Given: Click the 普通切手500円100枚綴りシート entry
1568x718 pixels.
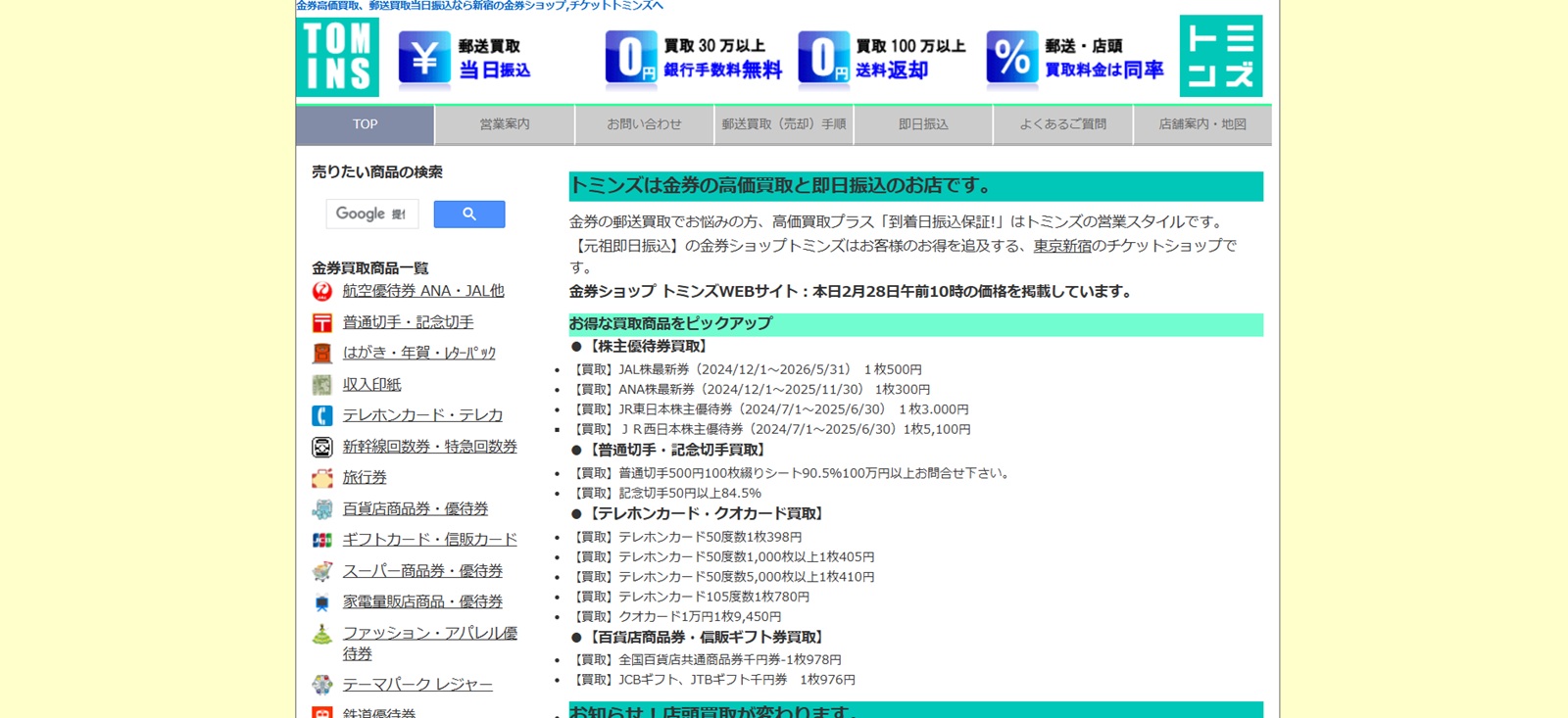Looking at the screenshot, I should (792, 473).
